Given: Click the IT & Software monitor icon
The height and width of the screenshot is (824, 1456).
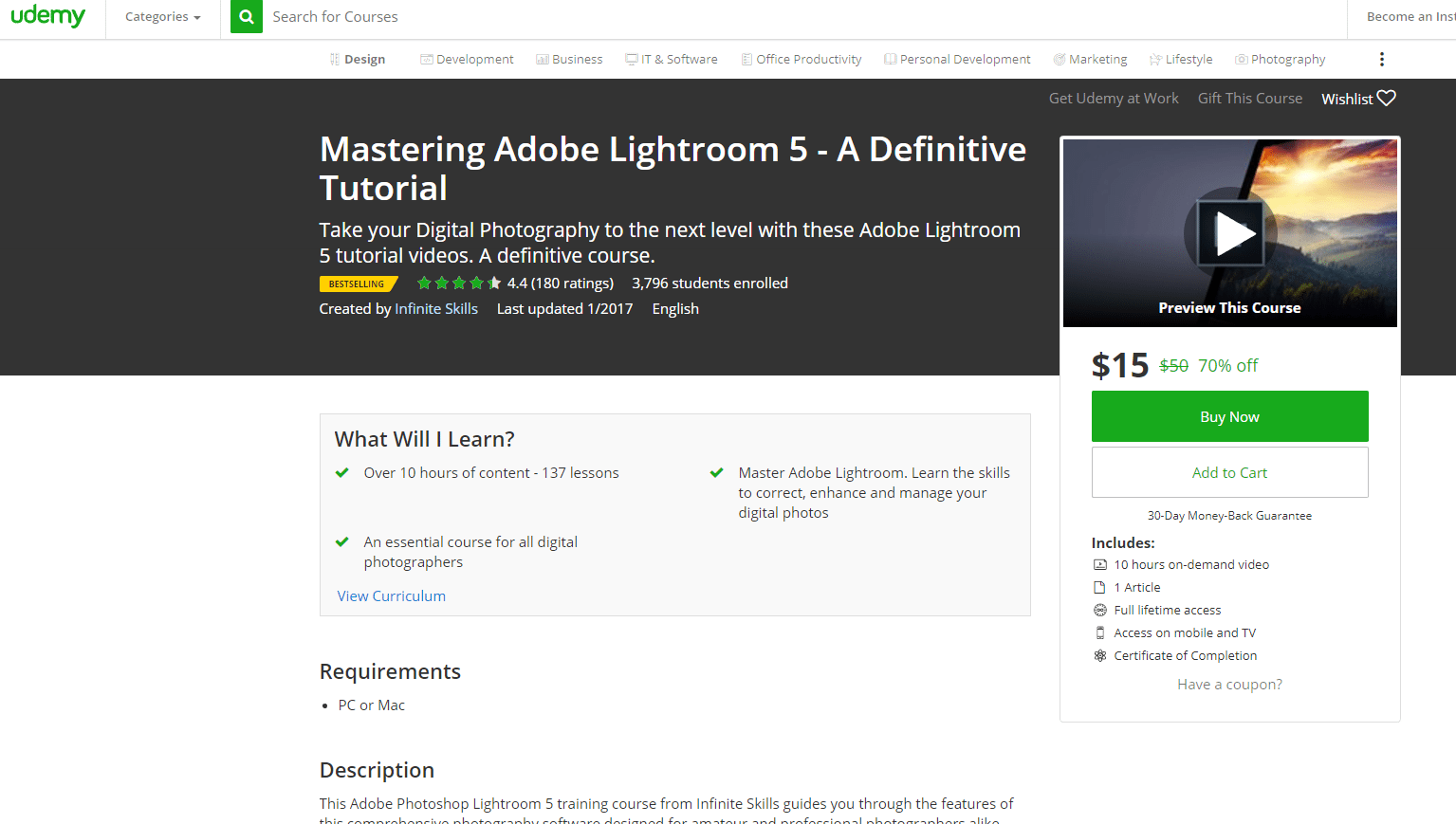Looking at the screenshot, I should click(x=632, y=59).
